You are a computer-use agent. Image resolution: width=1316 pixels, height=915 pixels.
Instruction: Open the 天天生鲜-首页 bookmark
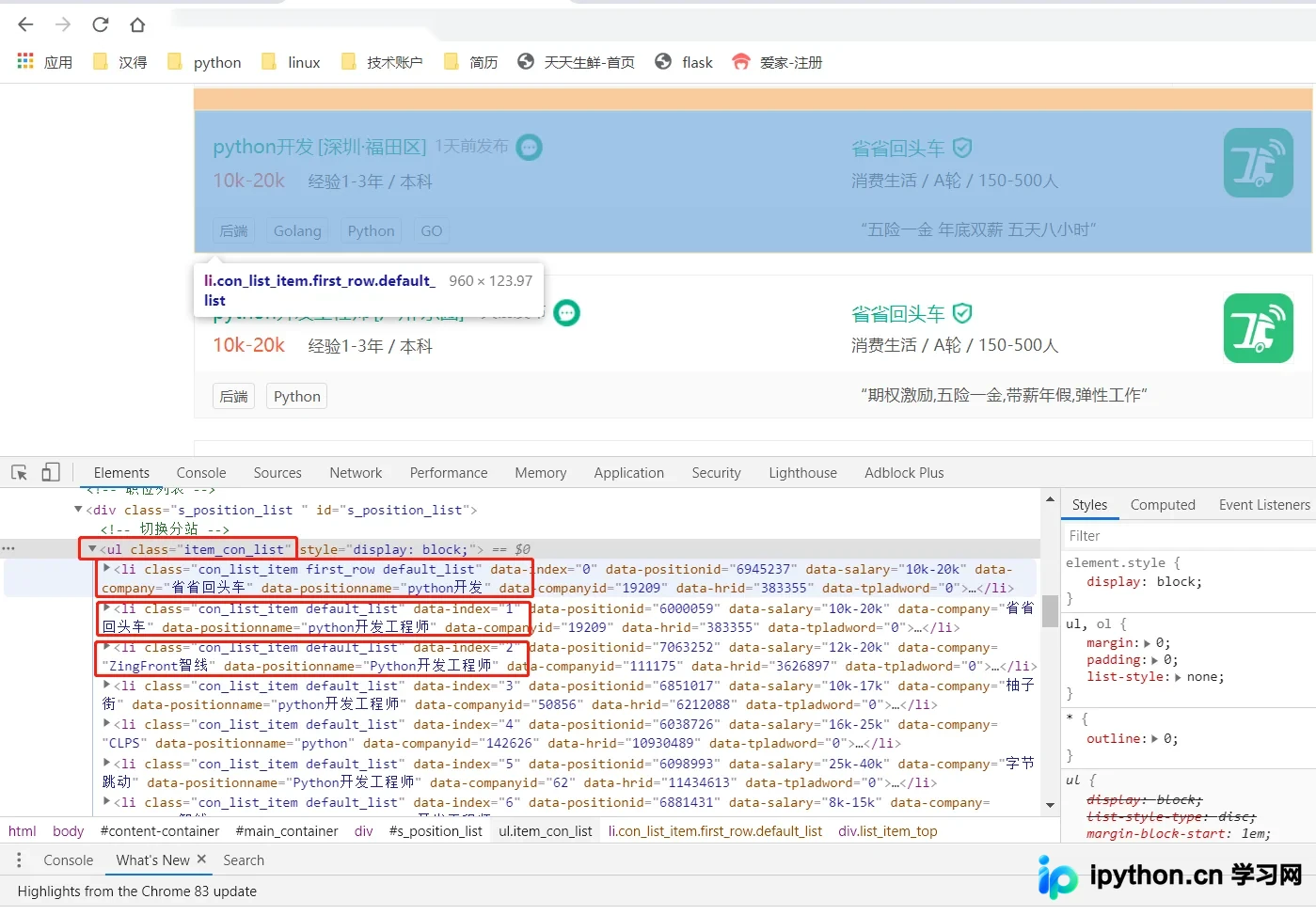click(576, 62)
